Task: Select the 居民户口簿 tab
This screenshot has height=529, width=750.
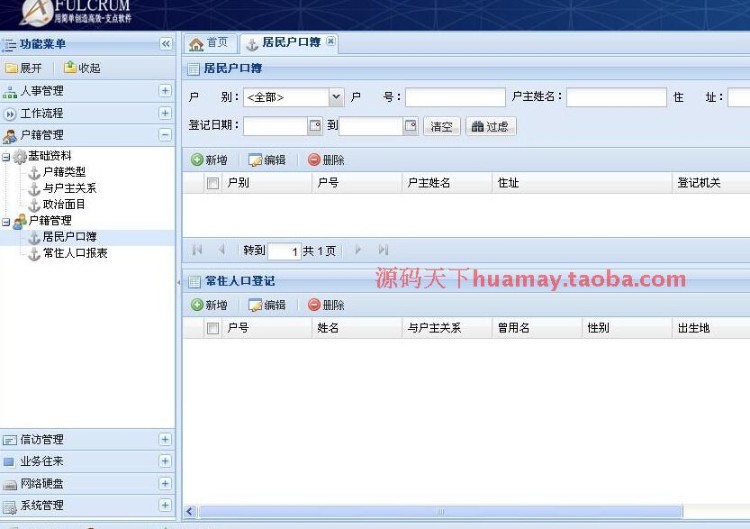Action: (290, 44)
